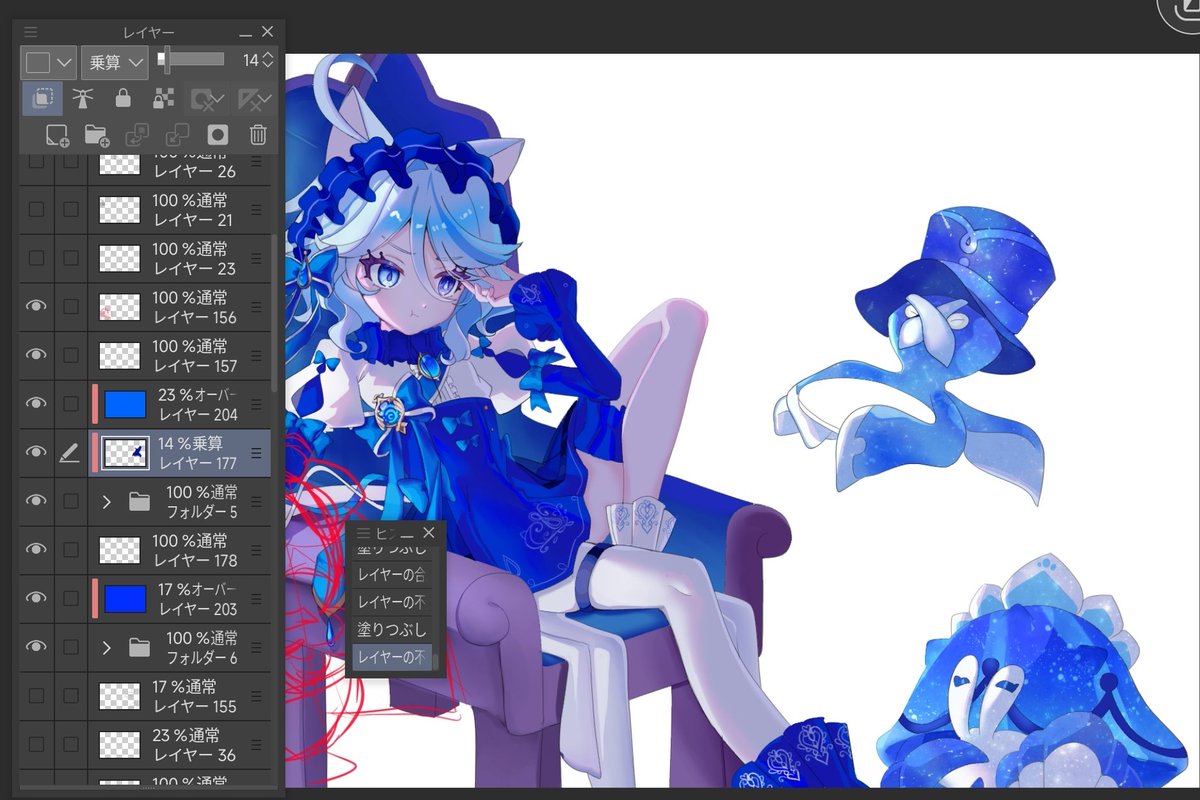Click the opacity value stepper arrows
This screenshot has height=800, width=1200.
pyautogui.click(x=267, y=61)
